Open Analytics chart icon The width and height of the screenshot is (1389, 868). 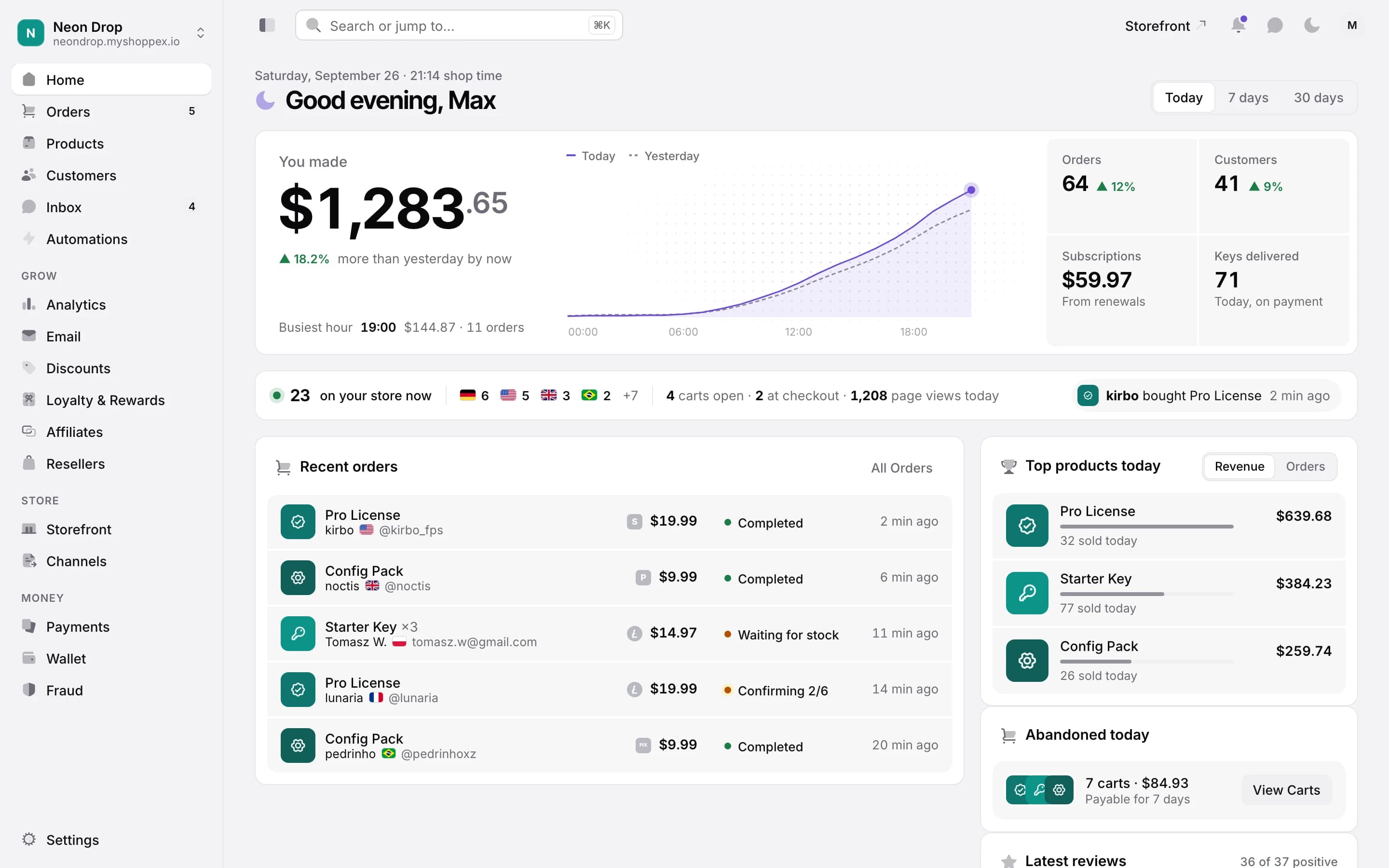point(29,304)
